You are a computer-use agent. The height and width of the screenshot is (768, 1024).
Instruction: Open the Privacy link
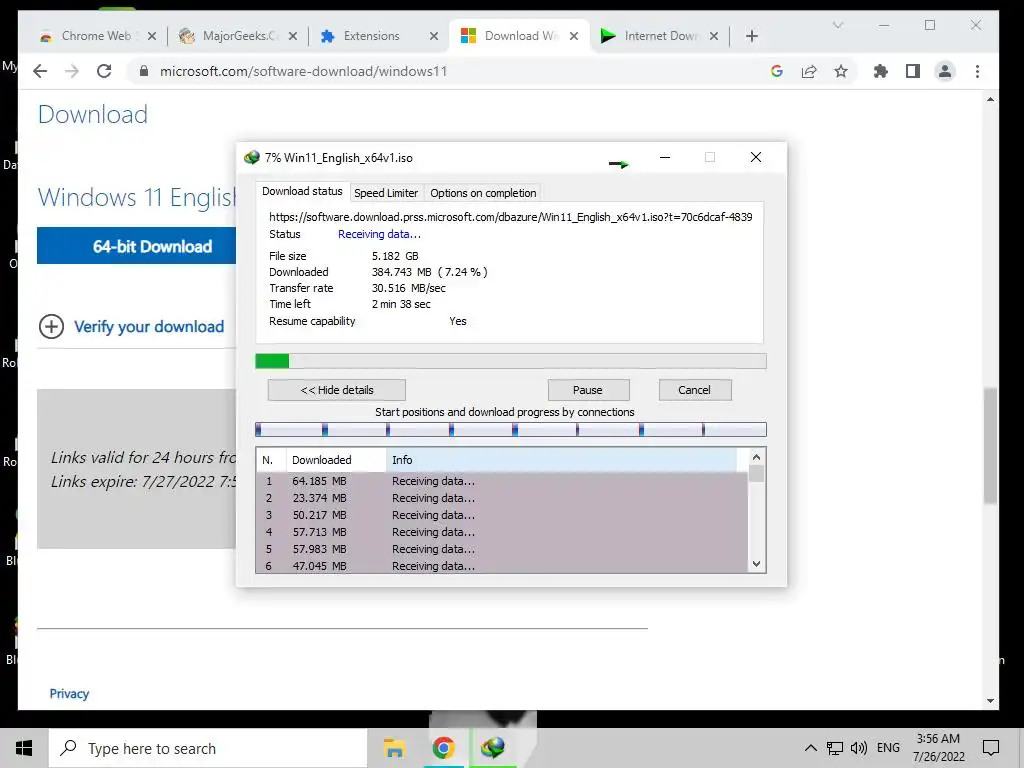tap(69, 694)
